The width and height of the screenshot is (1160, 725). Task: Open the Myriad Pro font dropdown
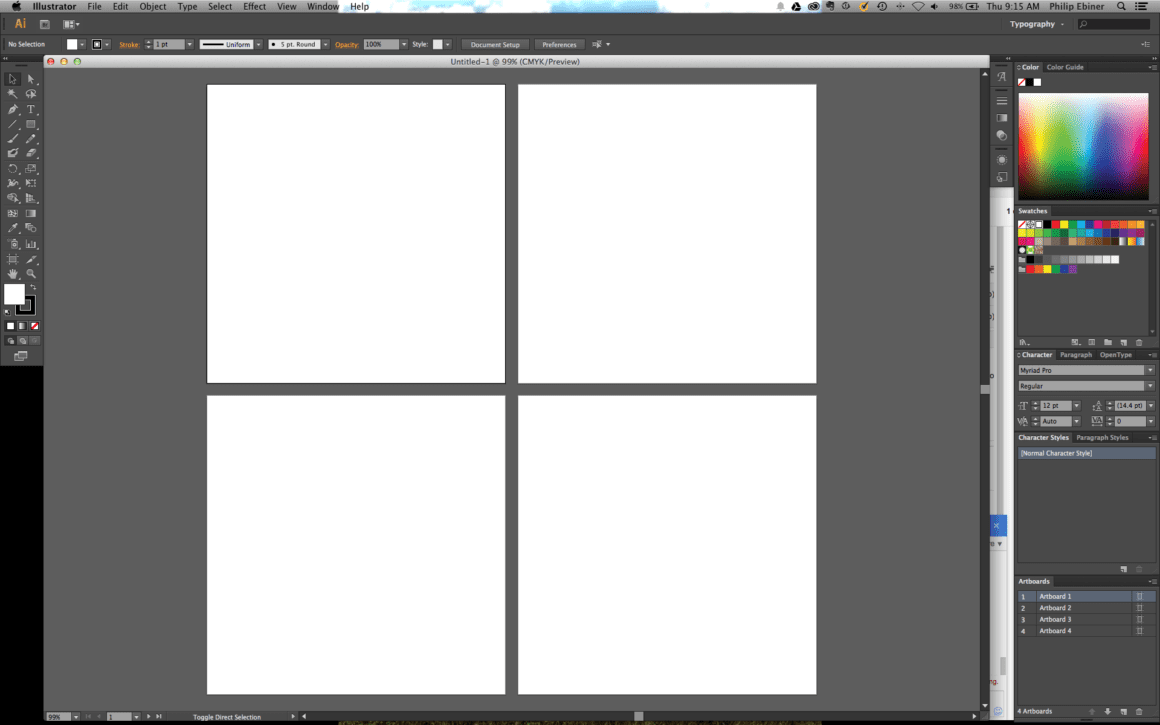pyautogui.click(x=1085, y=370)
